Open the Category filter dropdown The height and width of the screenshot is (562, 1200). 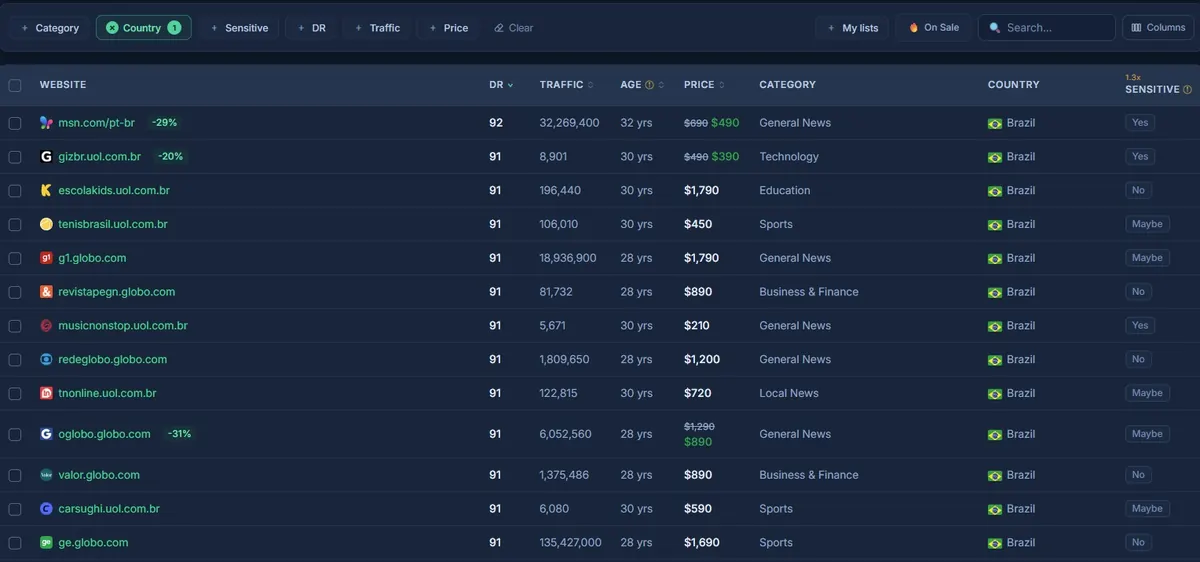(50, 28)
